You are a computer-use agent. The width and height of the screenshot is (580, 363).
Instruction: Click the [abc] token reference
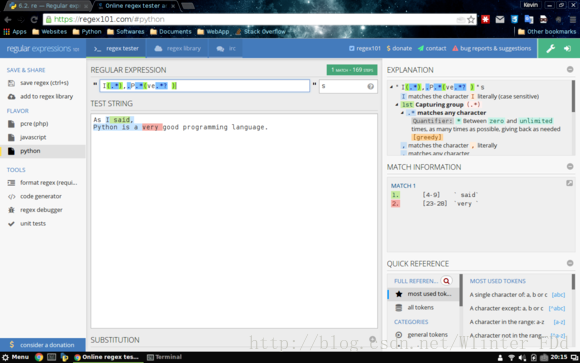point(558,295)
